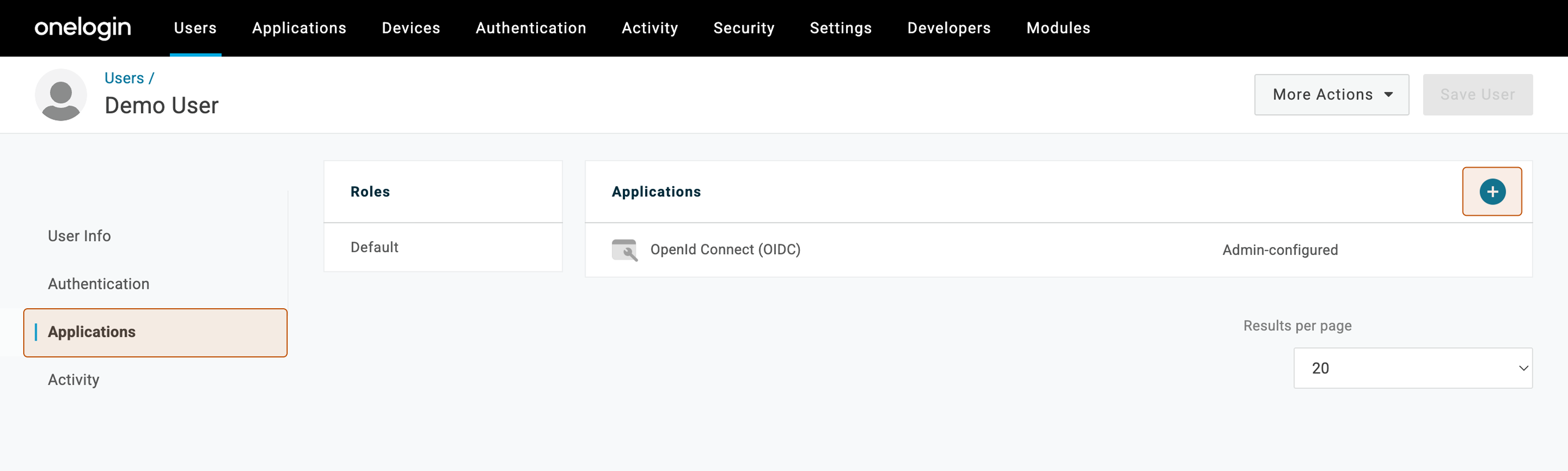Click the plus icon to add application
The image size is (1568, 471).
pyautogui.click(x=1492, y=191)
